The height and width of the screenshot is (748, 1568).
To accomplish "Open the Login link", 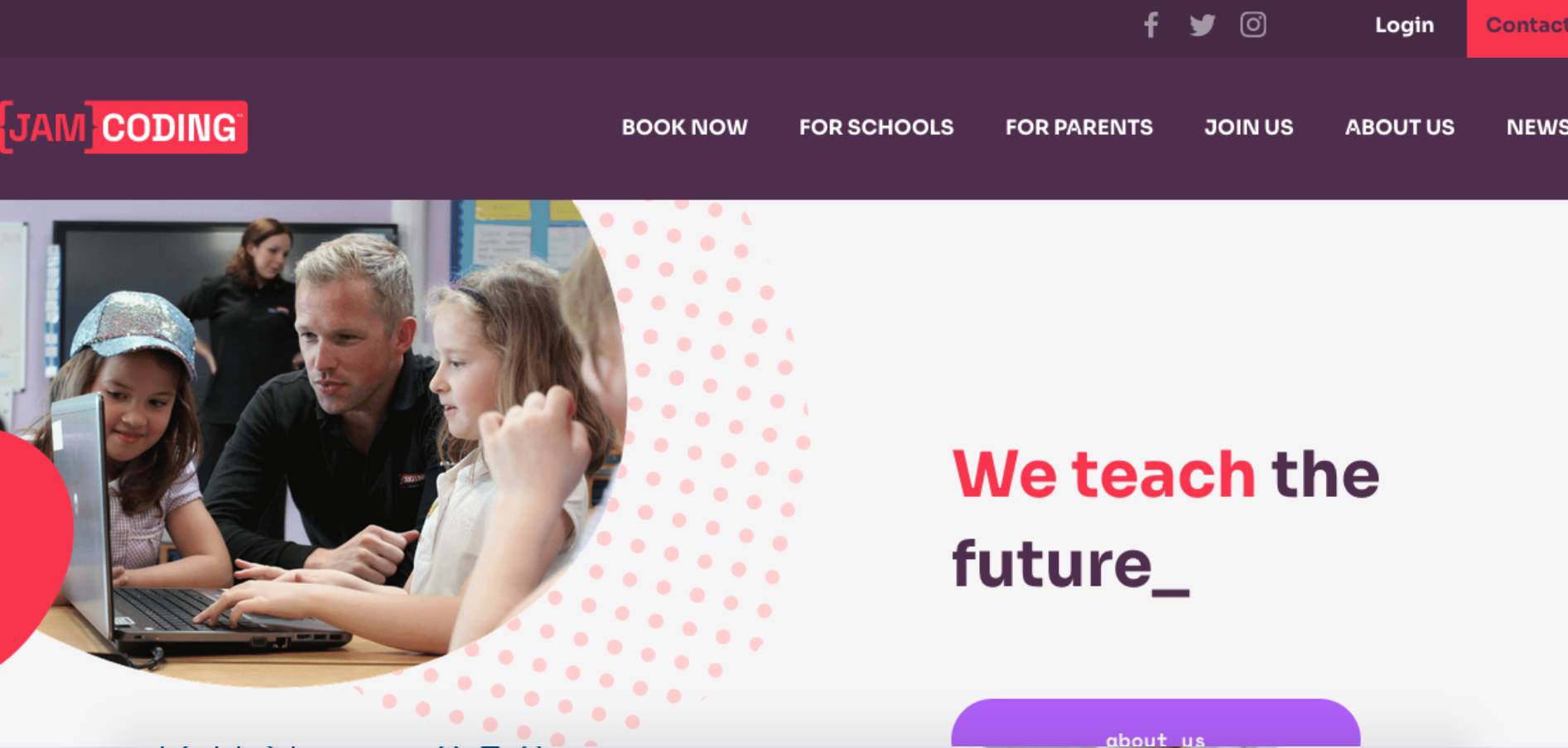I will pos(1404,25).
